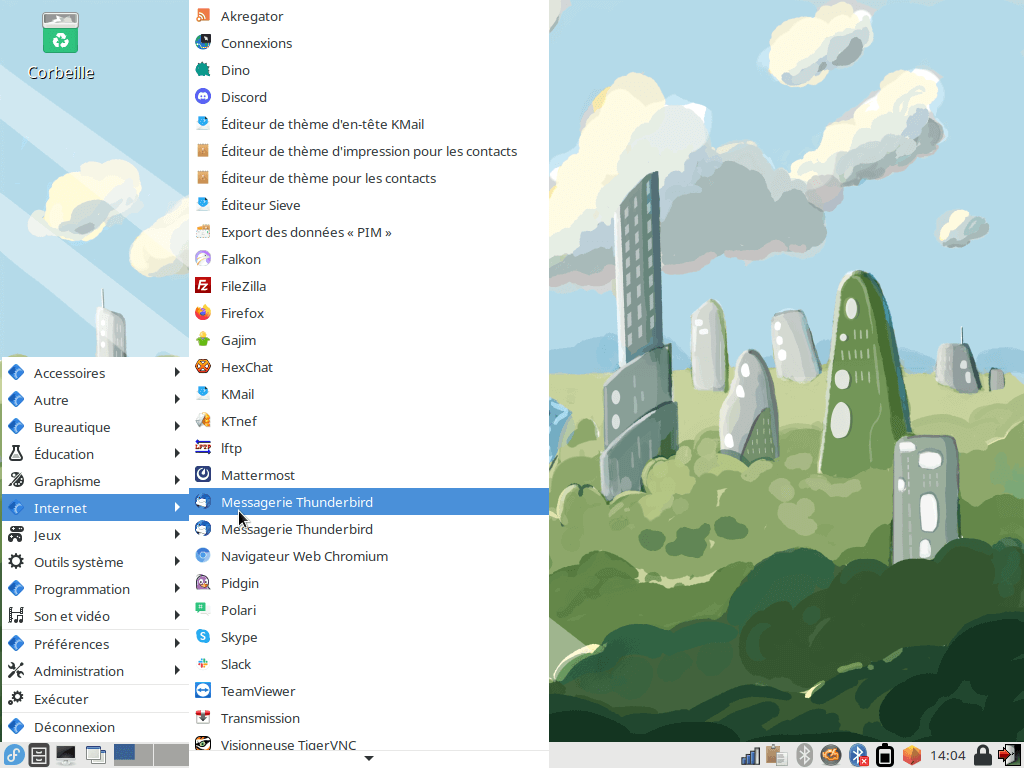Open the Connexions application entry
The height and width of the screenshot is (768, 1024).
click(369, 43)
